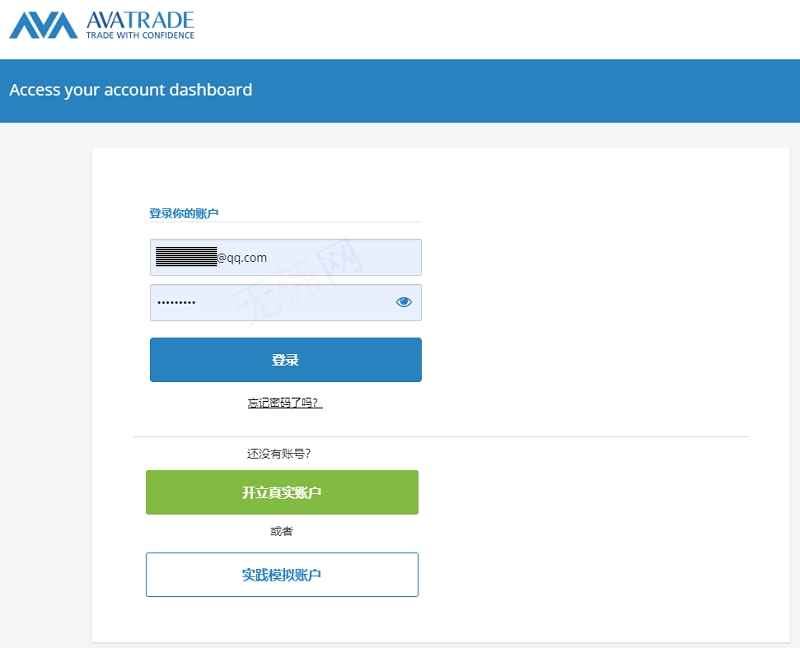Open the 忘记密码了吗? forgot password link
800x648 pixels.
tap(285, 403)
